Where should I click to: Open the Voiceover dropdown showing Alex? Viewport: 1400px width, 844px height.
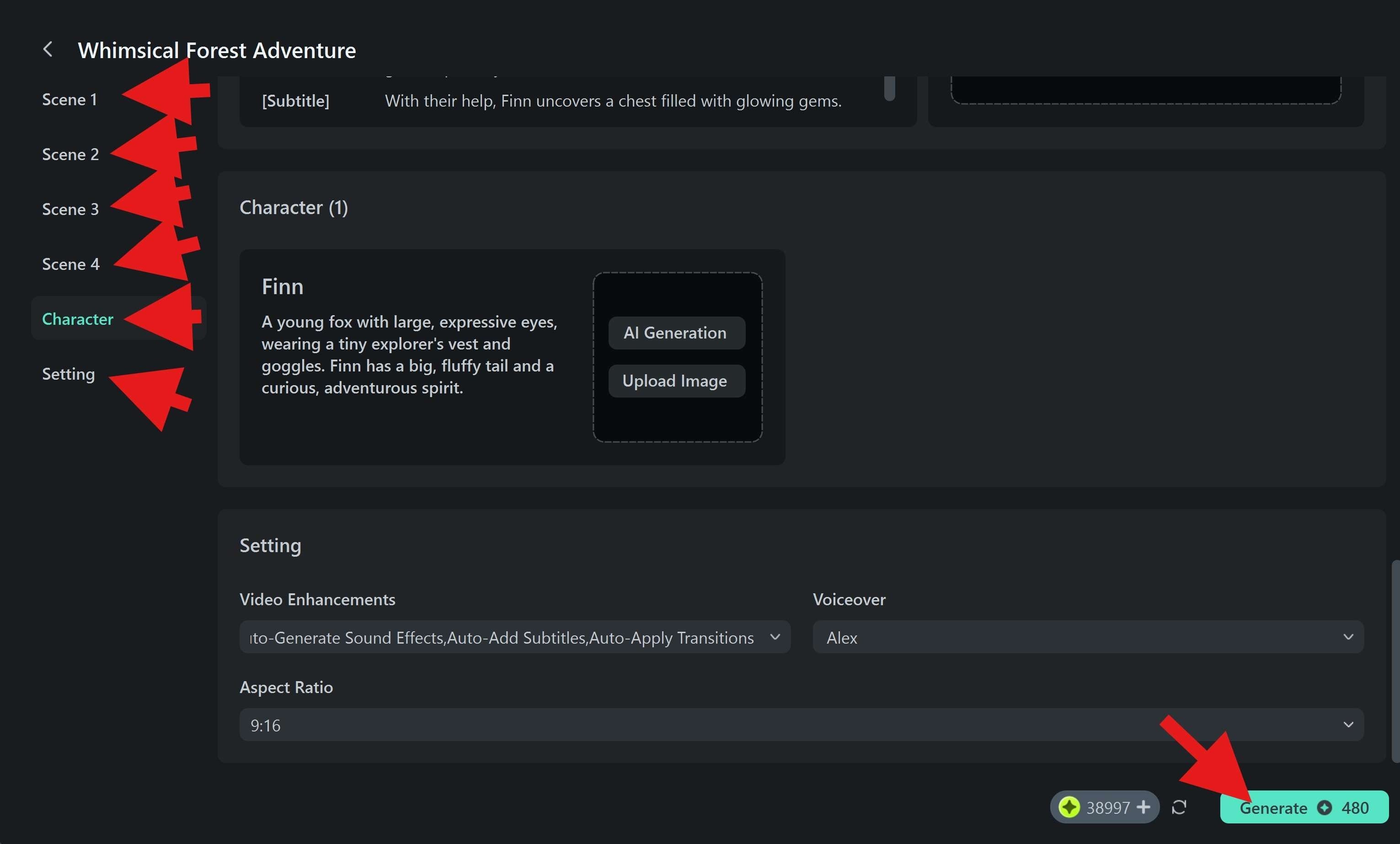coord(1088,637)
